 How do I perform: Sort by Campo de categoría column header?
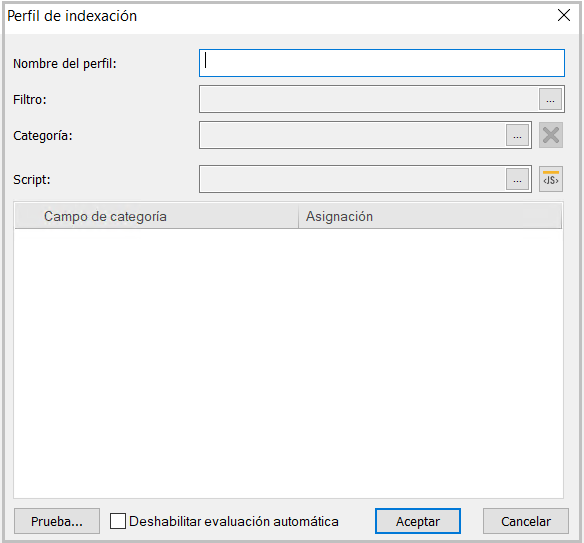coord(156,216)
